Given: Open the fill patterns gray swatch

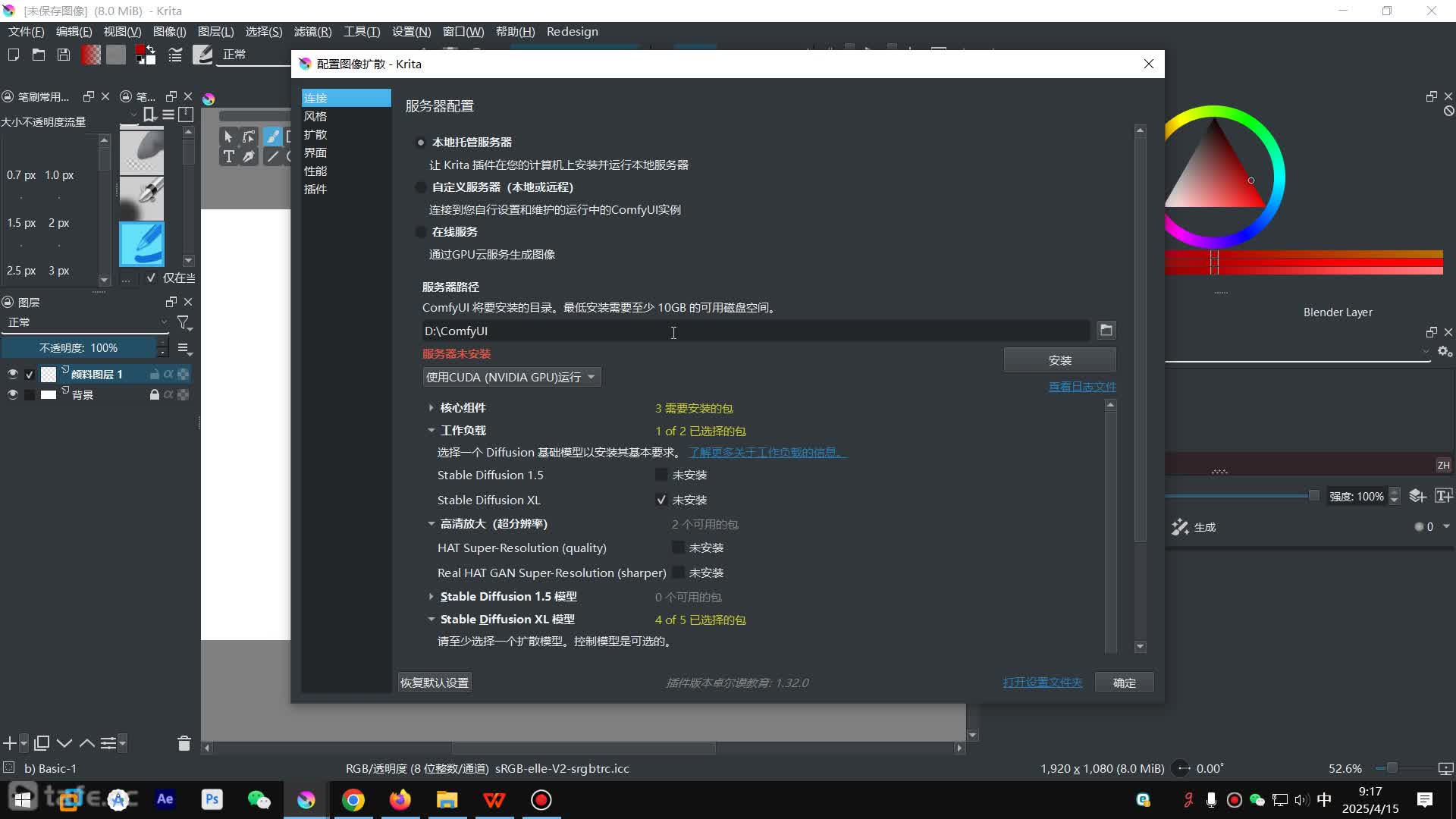Looking at the screenshot, I should (x=116, y=55).
